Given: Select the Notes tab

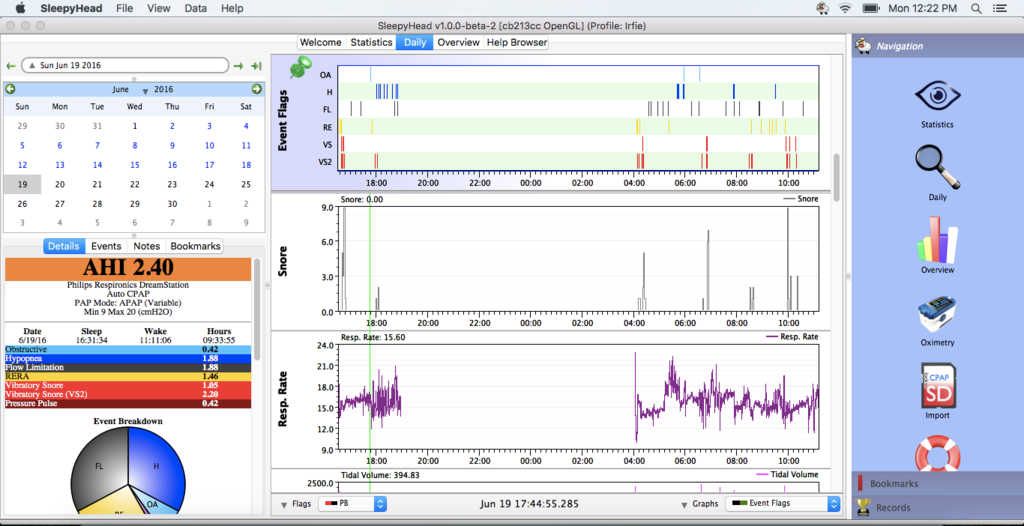Looking at the screenshot, I should click(x=147, y=246).
